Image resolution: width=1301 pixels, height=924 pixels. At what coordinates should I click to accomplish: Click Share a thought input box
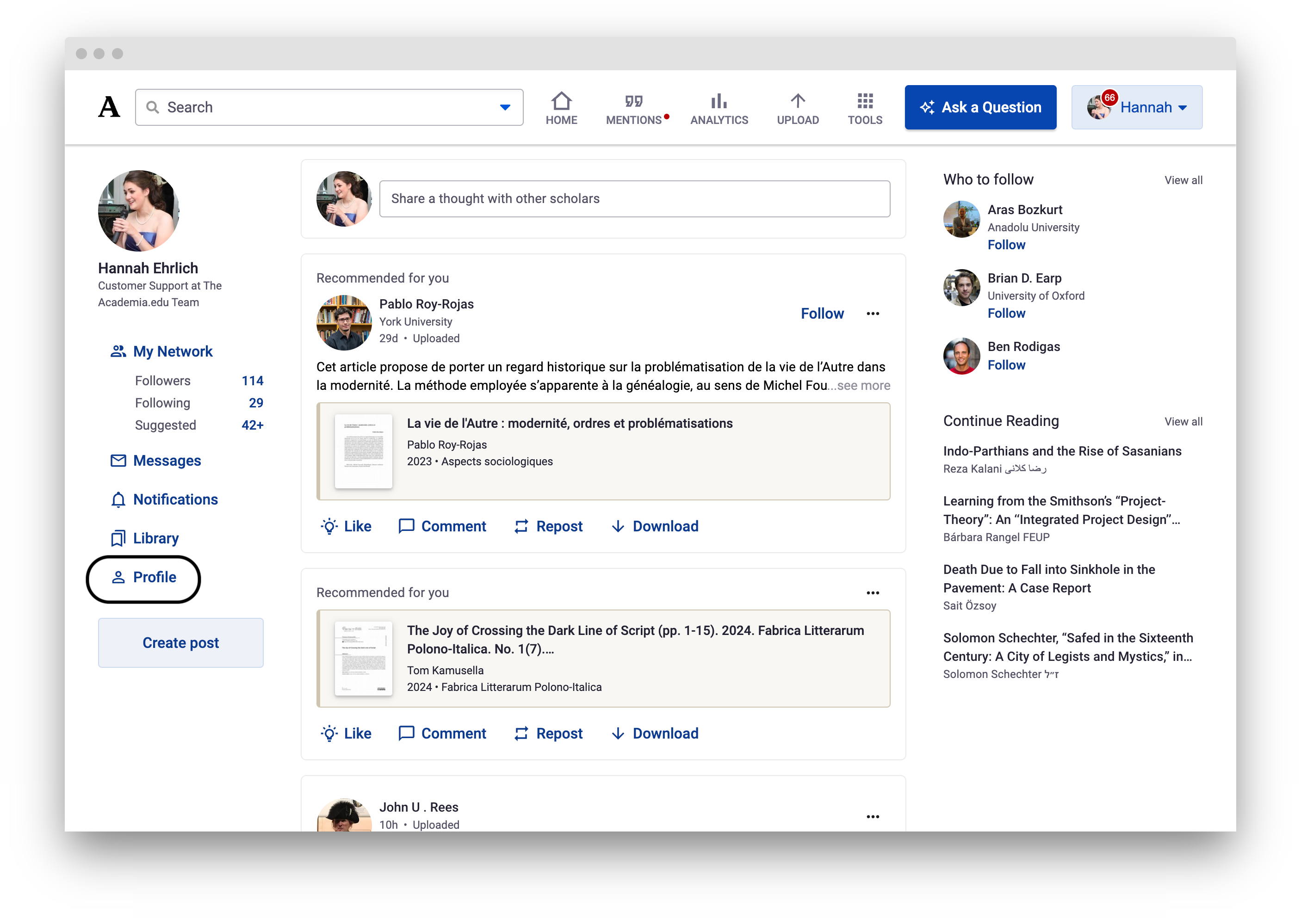[635, 198]
